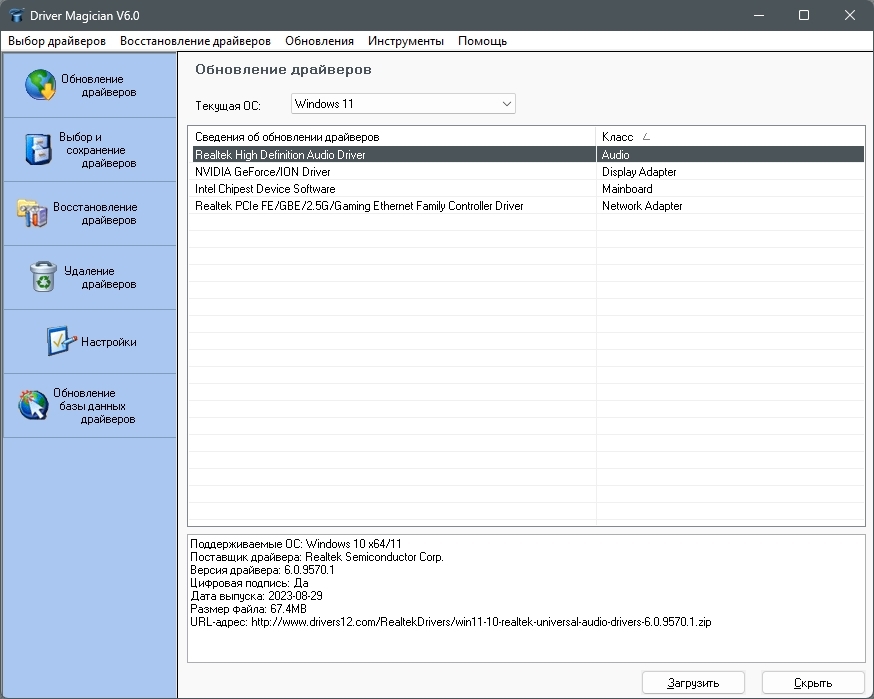Click the Audio class cell
The height and width of the screenshot is (699, 874).
coord(615,154)
